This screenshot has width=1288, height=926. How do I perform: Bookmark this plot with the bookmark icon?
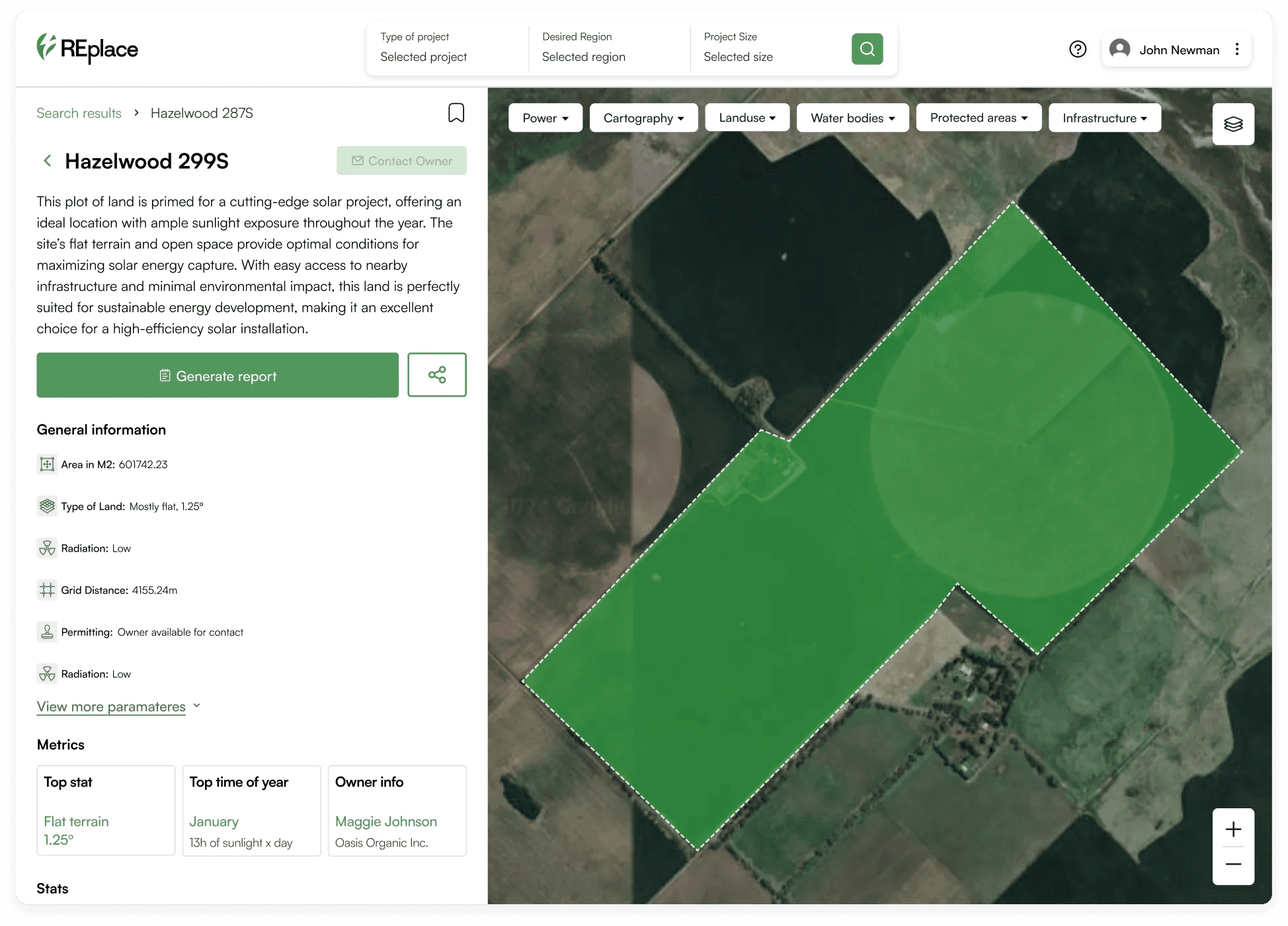(x=456, y=113)
